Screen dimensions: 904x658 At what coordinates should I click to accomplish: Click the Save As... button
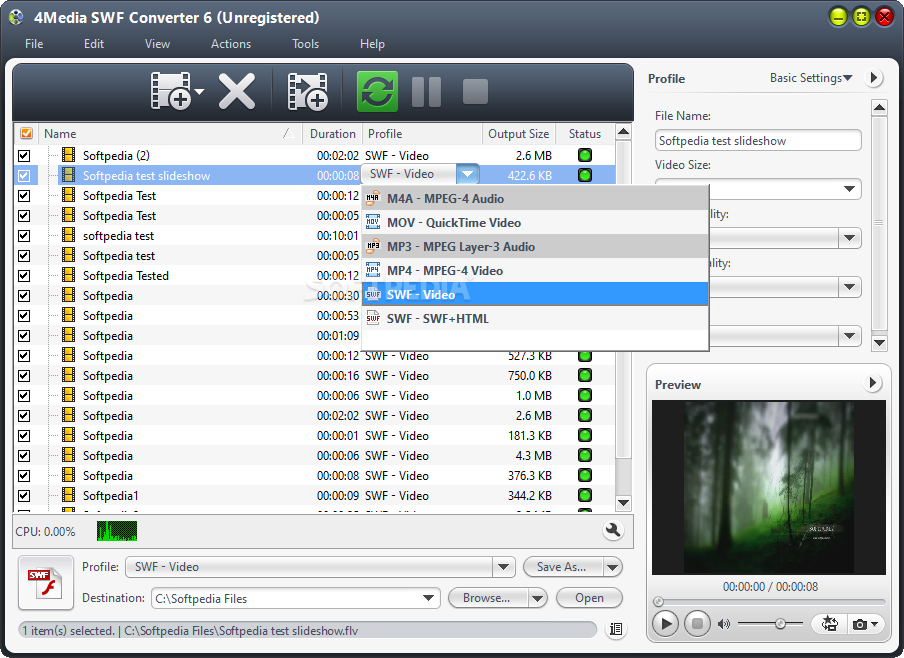pos(562,567)
